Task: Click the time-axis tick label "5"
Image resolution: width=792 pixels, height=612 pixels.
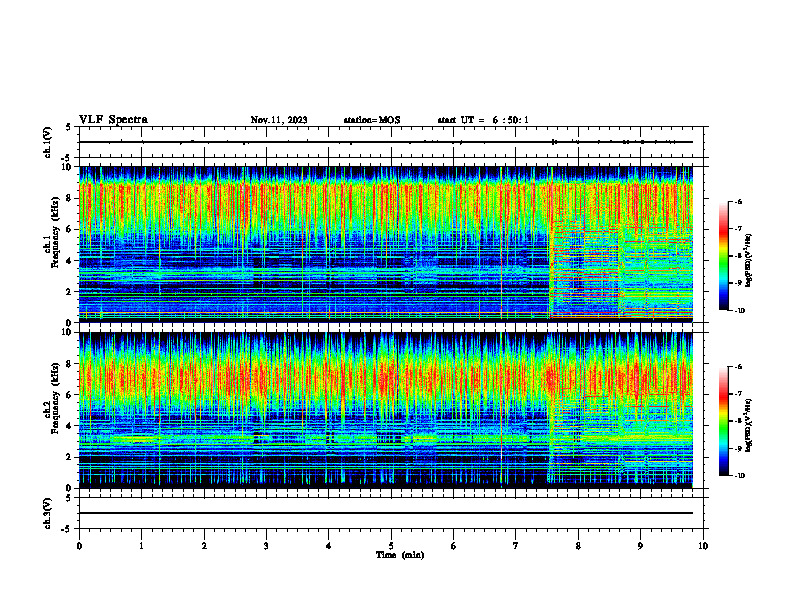Action: point(391,546)
